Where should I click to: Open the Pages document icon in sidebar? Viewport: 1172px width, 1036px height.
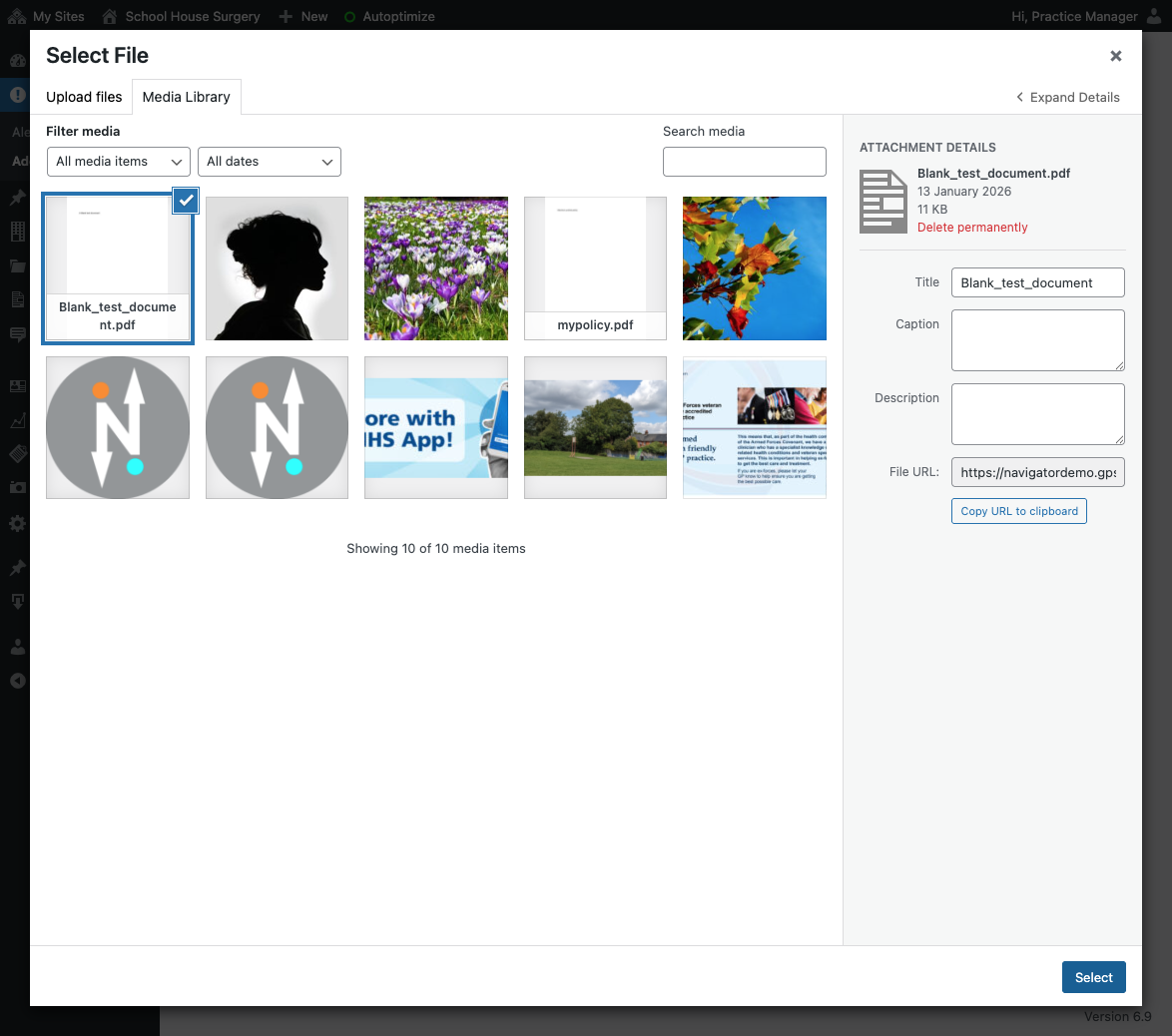(18, 299)
